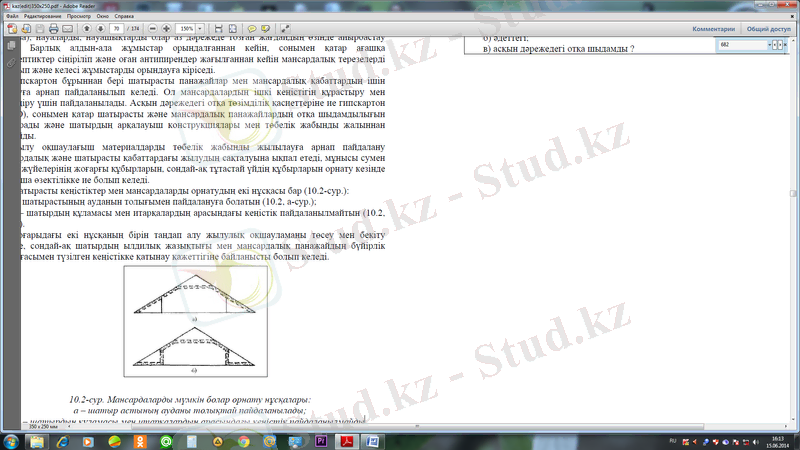Print the document with printer icon
The height and width of the screenshot is (450, 800).
tap(54, 29)
